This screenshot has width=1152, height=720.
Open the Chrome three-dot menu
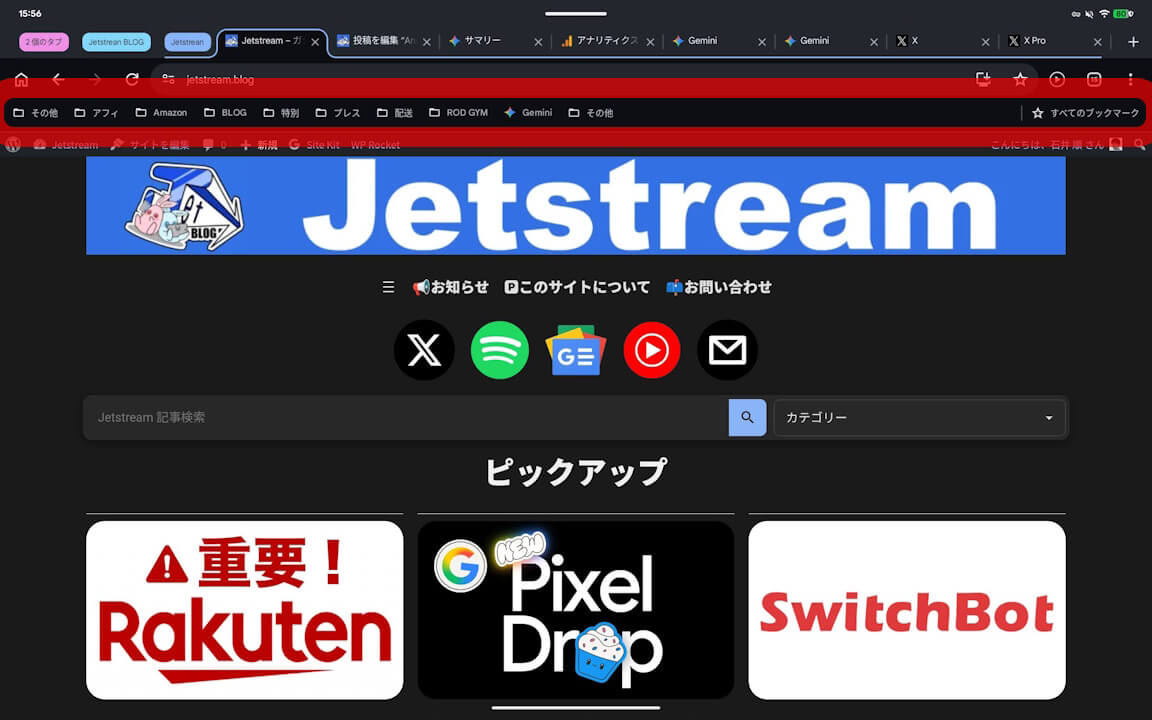coord(1131,79)
